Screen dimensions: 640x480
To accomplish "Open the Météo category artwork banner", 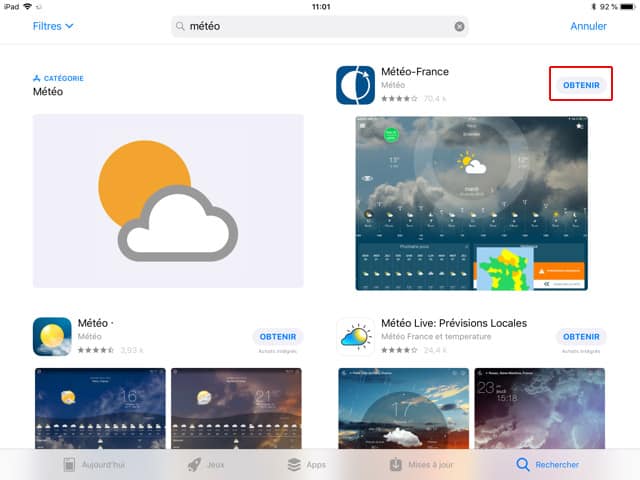I will [x=168, y=200].
